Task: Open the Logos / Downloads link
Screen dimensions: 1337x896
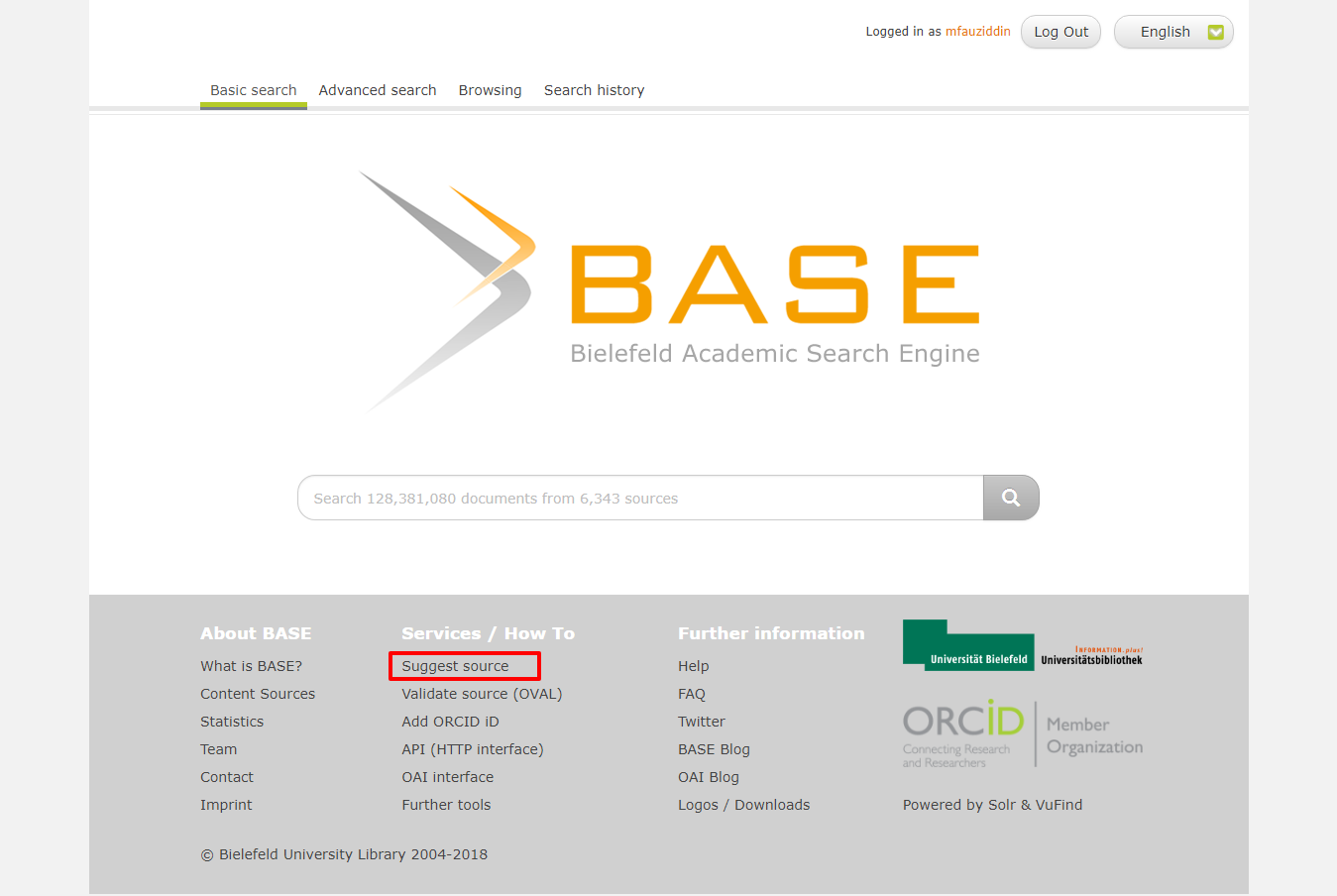Action: pos(743,805)
